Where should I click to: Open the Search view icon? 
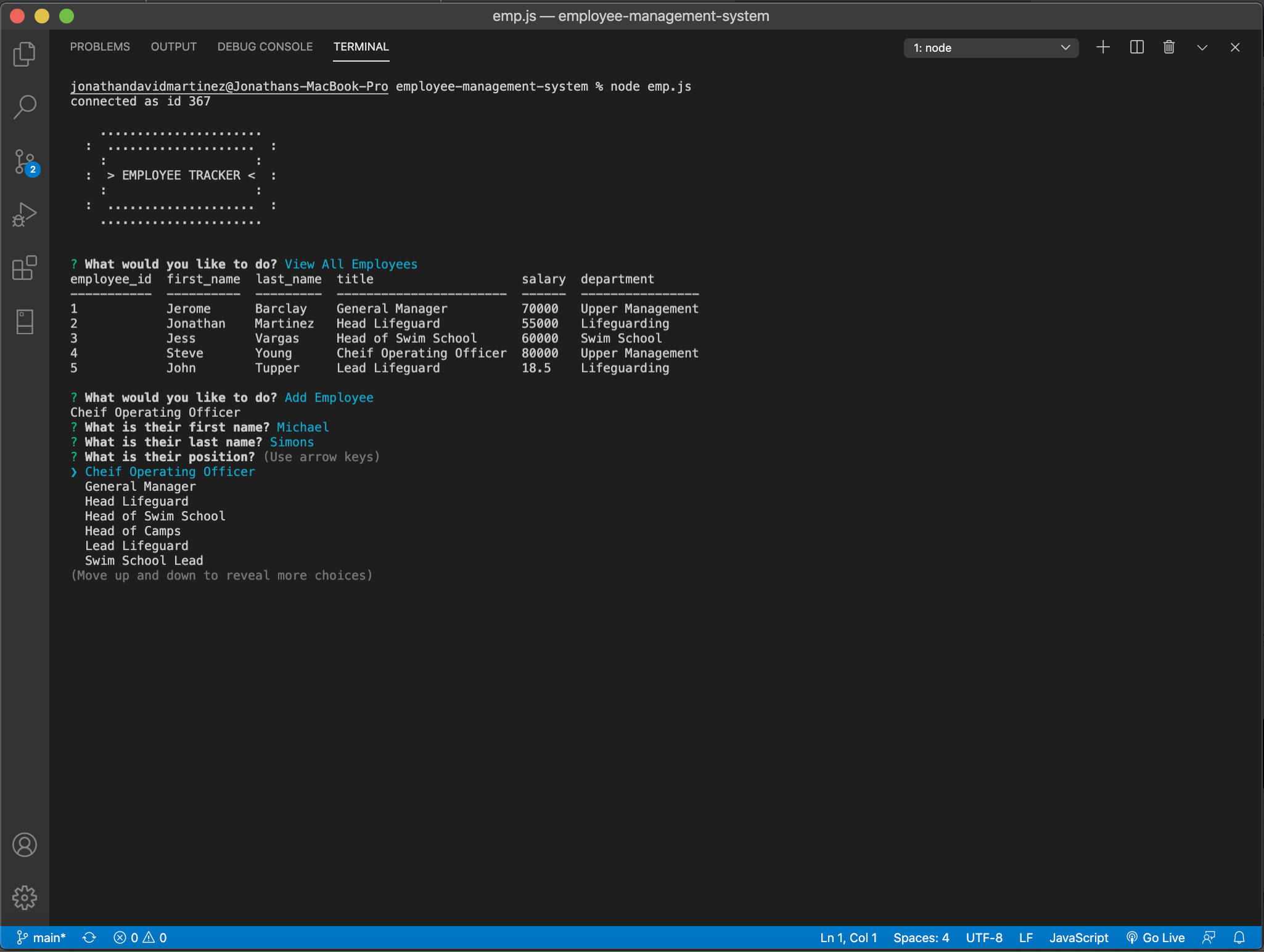(25, 107)
